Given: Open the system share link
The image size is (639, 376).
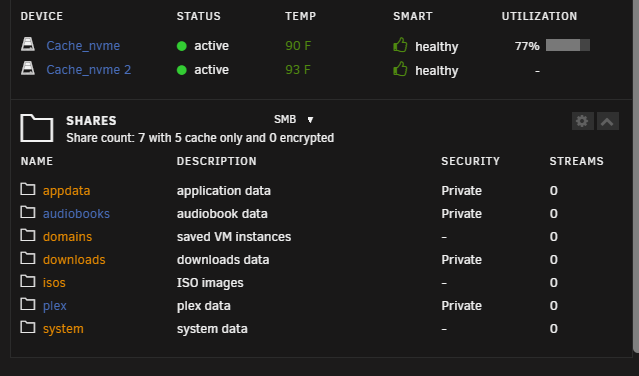Looking at the screenshot, I should coord(63,329).
